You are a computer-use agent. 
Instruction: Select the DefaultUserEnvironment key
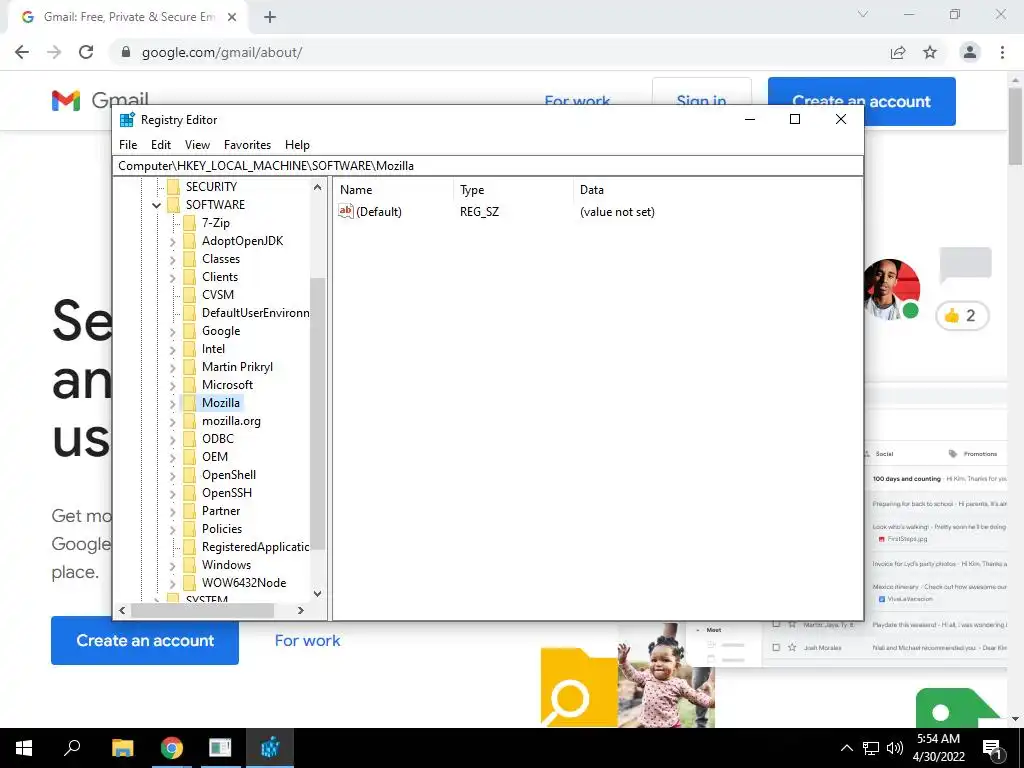pos(255,313)
